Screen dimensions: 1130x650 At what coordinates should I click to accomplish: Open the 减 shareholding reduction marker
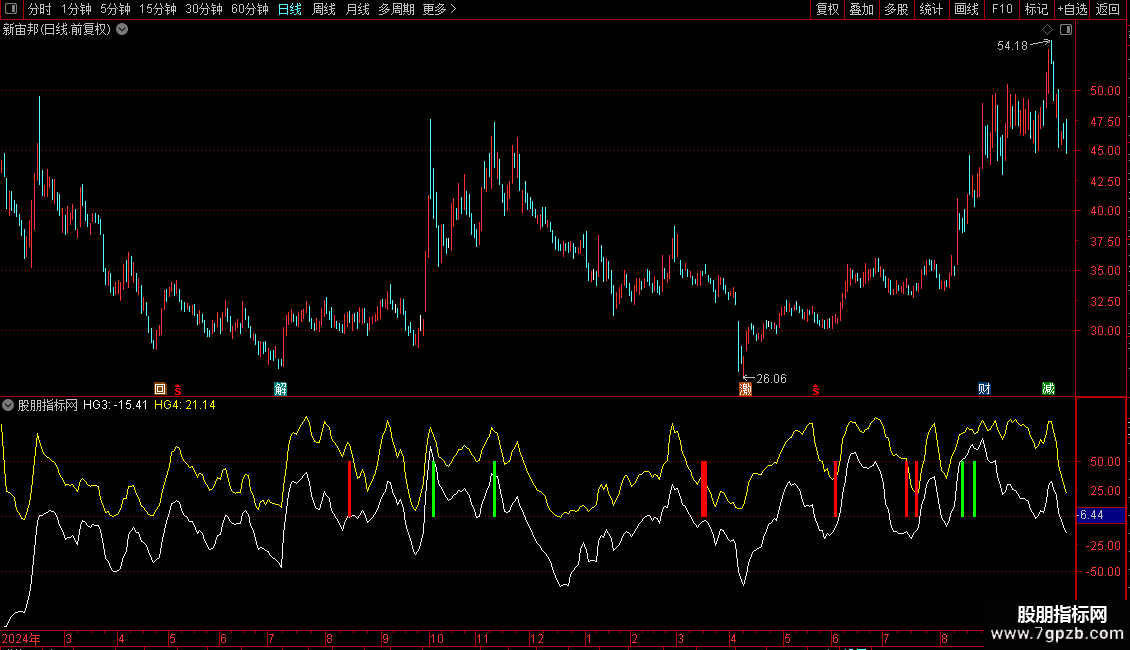pyautogui.click(x=1049, y=388)
